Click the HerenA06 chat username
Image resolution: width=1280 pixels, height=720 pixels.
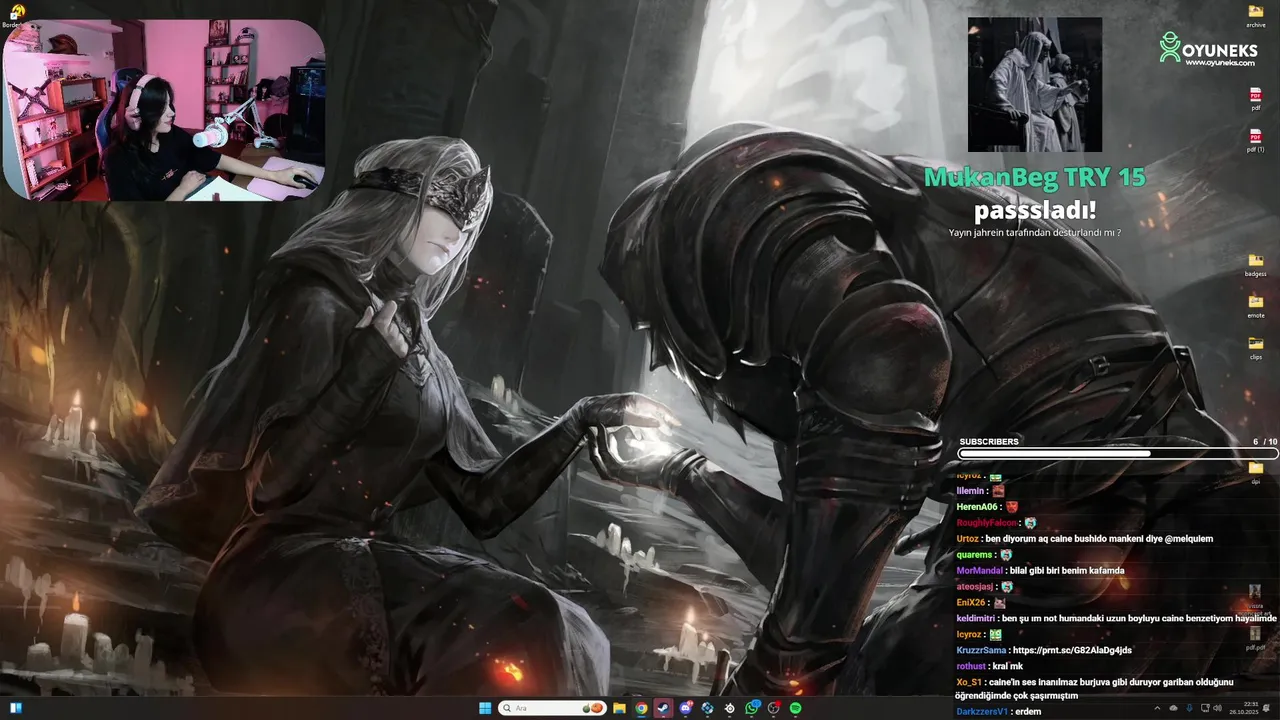(x=978, y=506)
